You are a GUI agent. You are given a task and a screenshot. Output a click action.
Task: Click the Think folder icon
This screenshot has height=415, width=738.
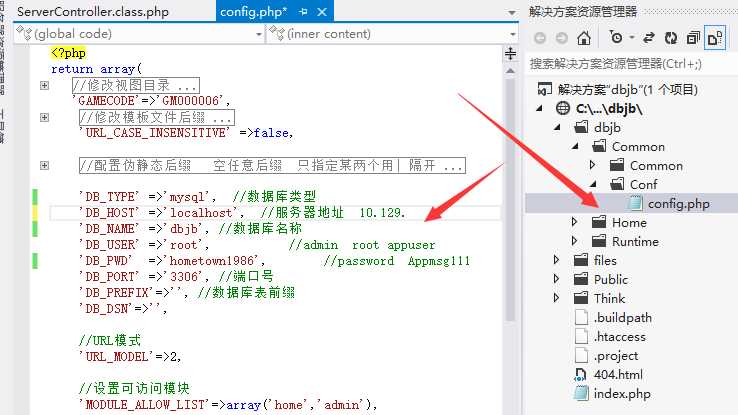click(581, 298)
